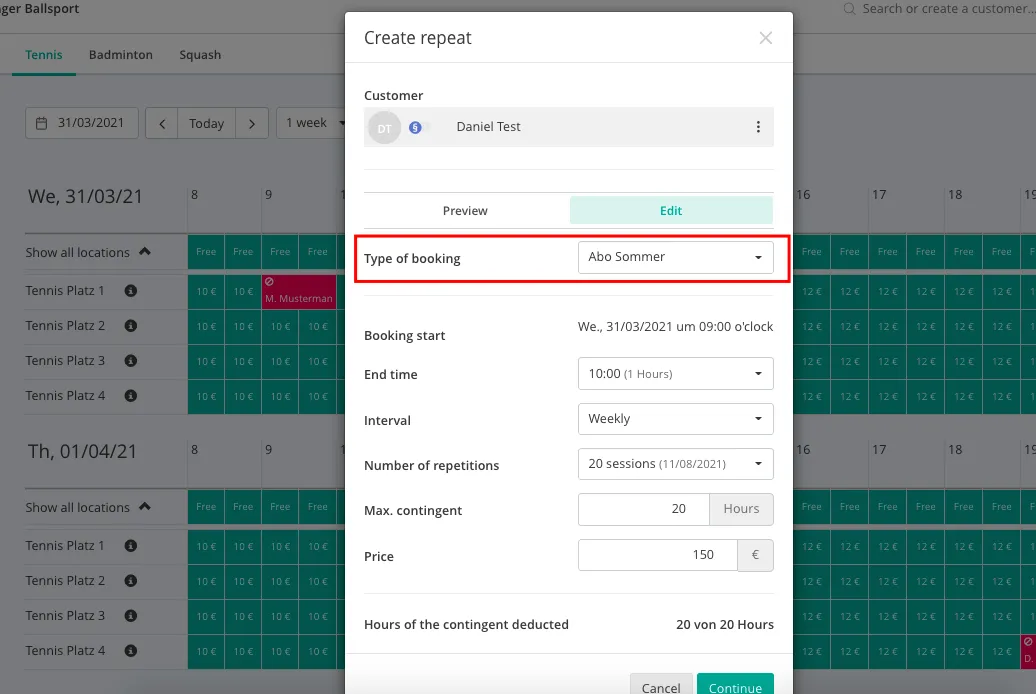Click the blue badge icon next to customer avatar
The height and width of the screenshot is (694, 1036).
click(415, 128)
